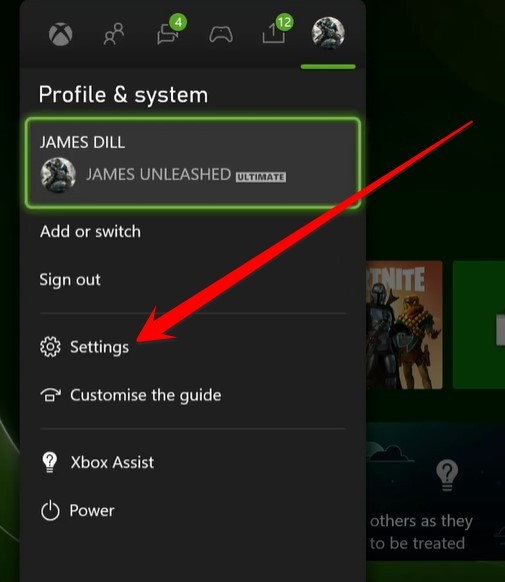The width and height of the screenshot is (505, 582).
Task: Click the Xbox Assist lightbulb icon
Action: tap(50, 462)
